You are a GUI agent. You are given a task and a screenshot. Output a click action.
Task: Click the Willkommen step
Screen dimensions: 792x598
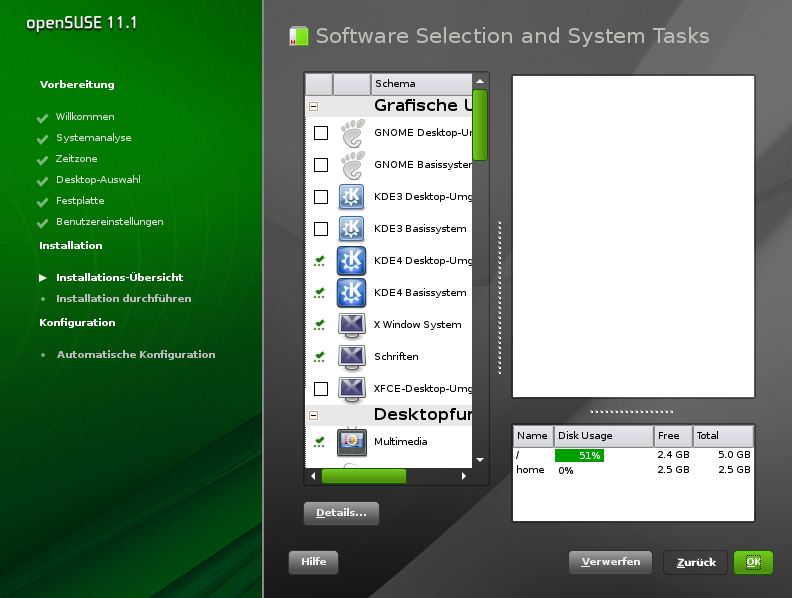tap(85, 117)
